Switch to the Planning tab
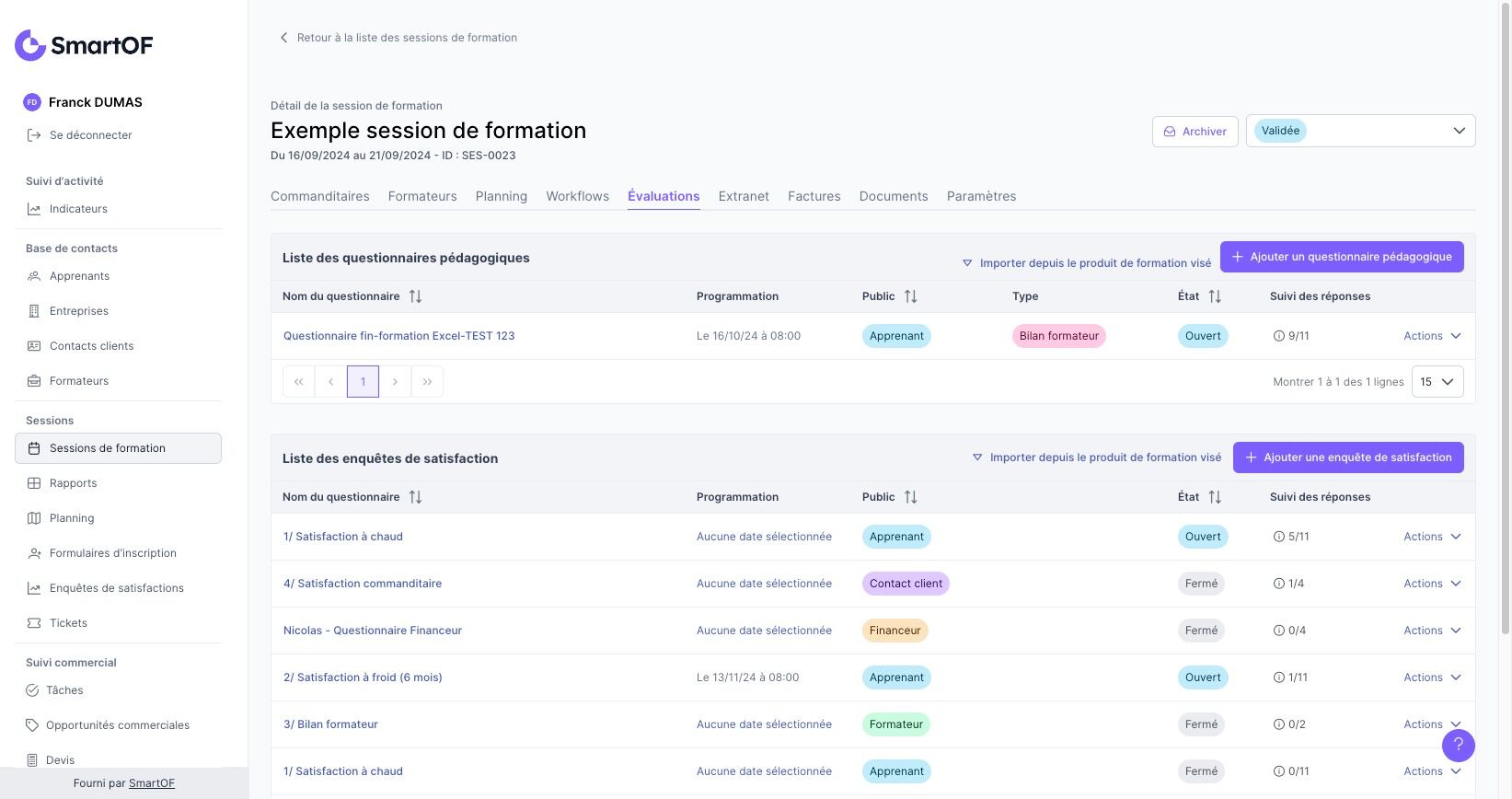Viewport: 1512px width, 799px height. (502, 196)
